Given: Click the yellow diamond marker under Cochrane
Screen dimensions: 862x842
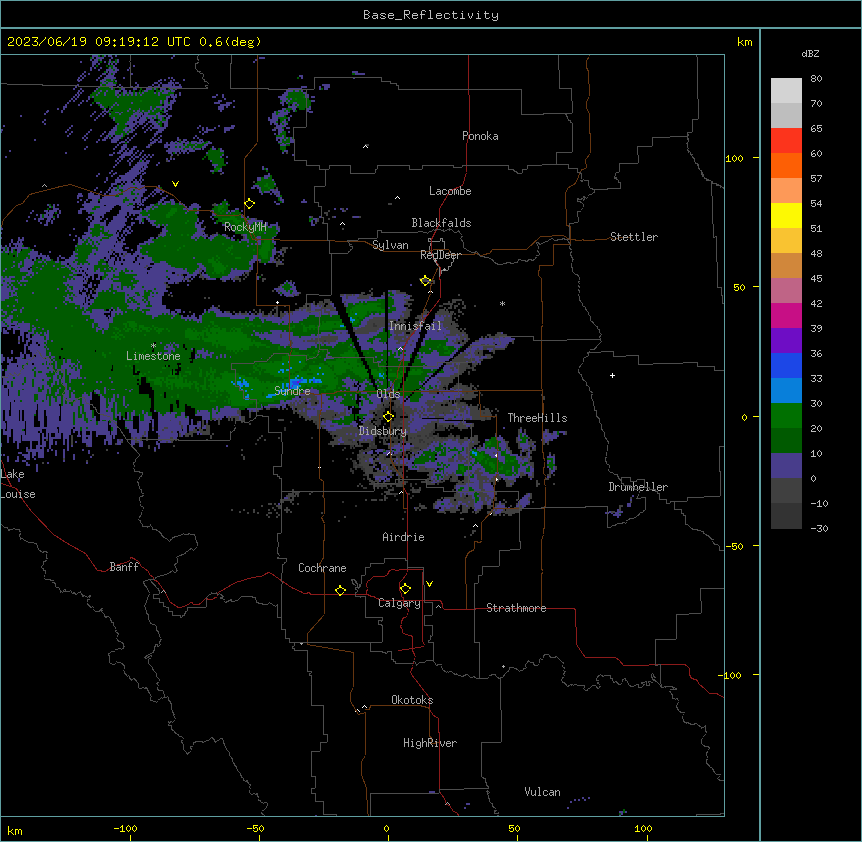Looking at the screenshot, I should pos(340,590).
